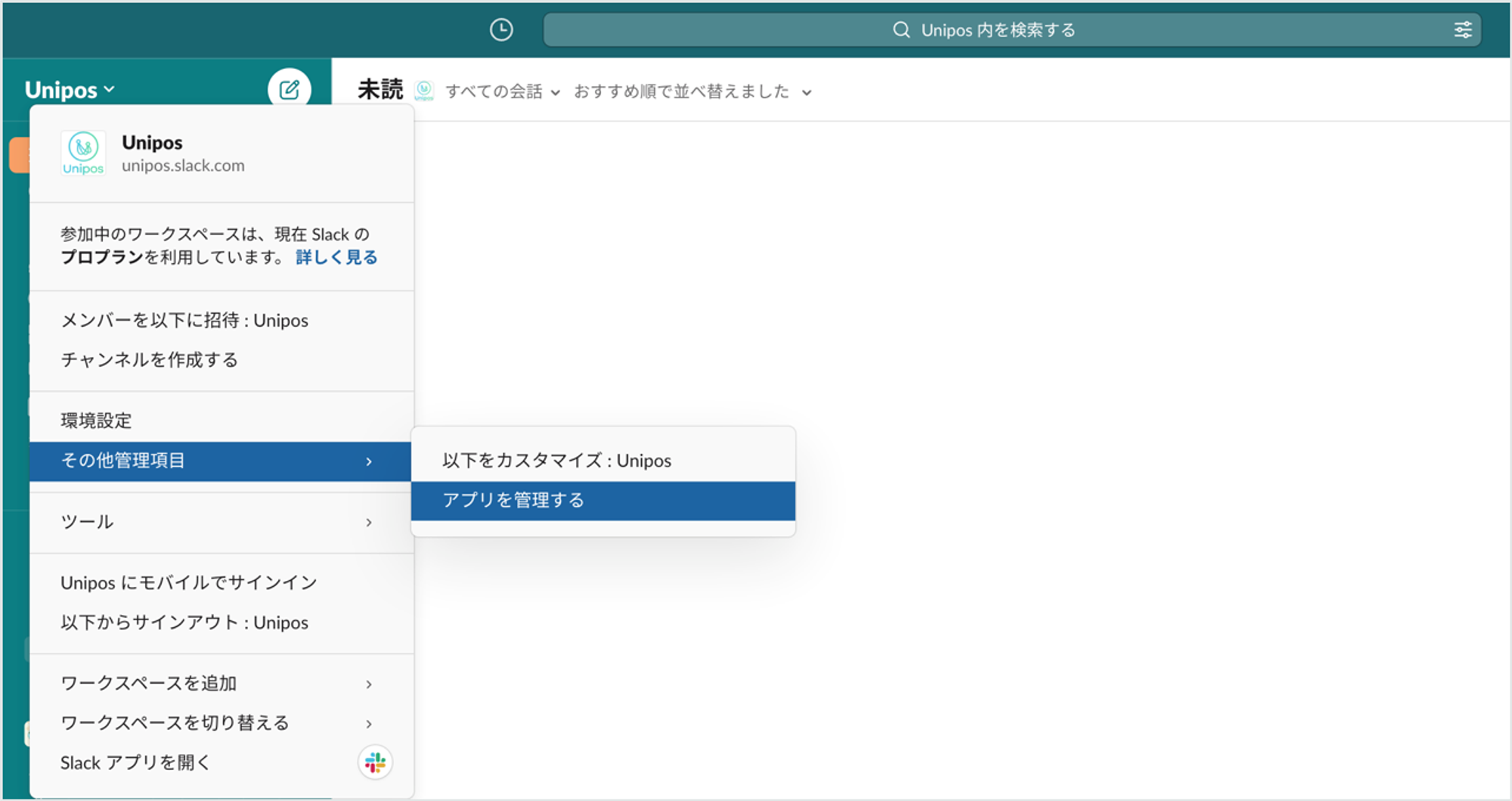Choose メンバーを以下に招待 : Unipos

[x=221, y=321]
